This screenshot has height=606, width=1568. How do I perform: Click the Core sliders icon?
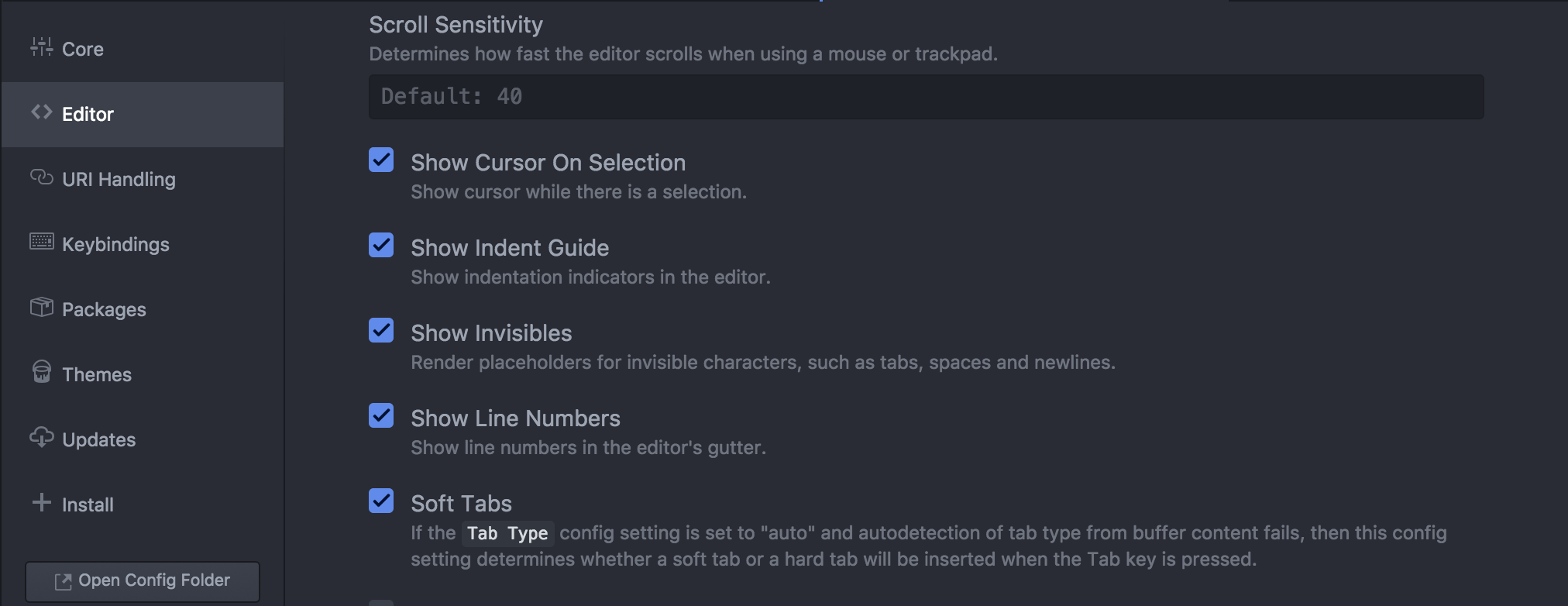click(x=41, y=47)
